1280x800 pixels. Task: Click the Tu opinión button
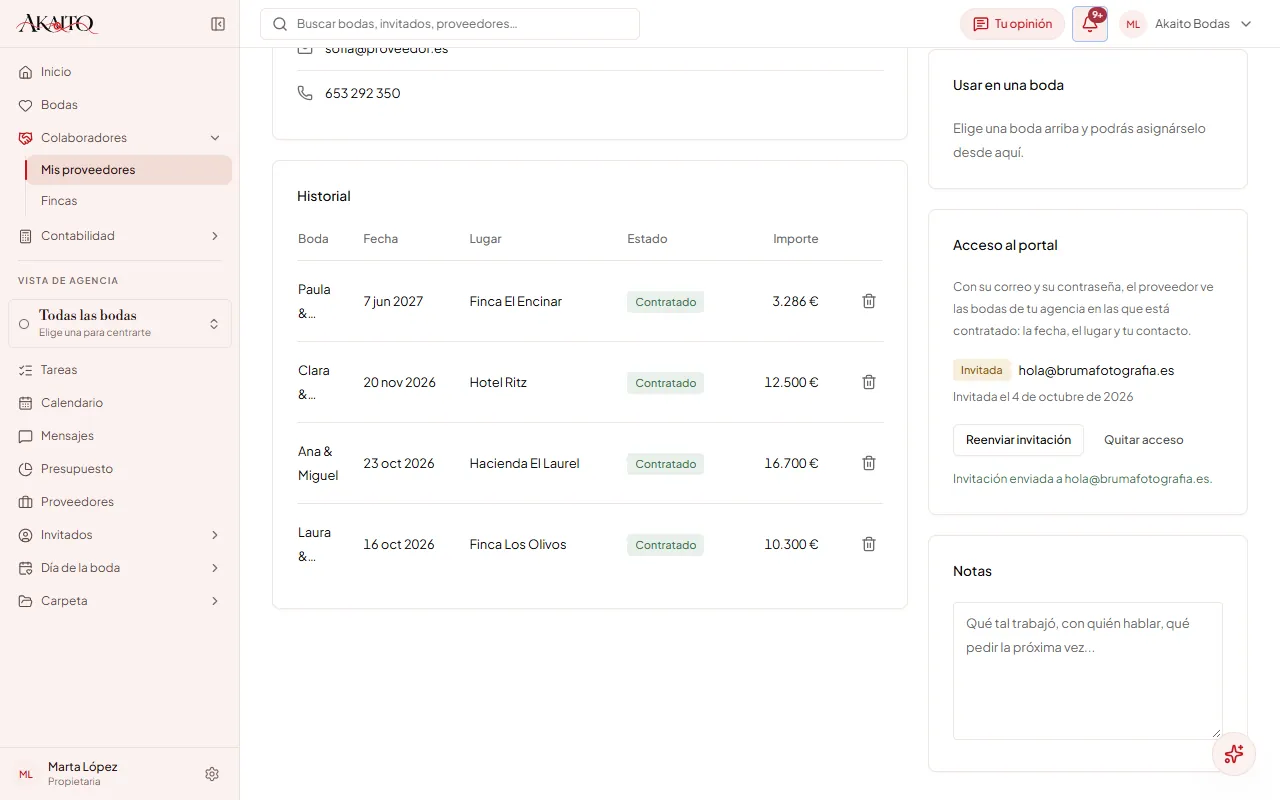pos(1012,24)
